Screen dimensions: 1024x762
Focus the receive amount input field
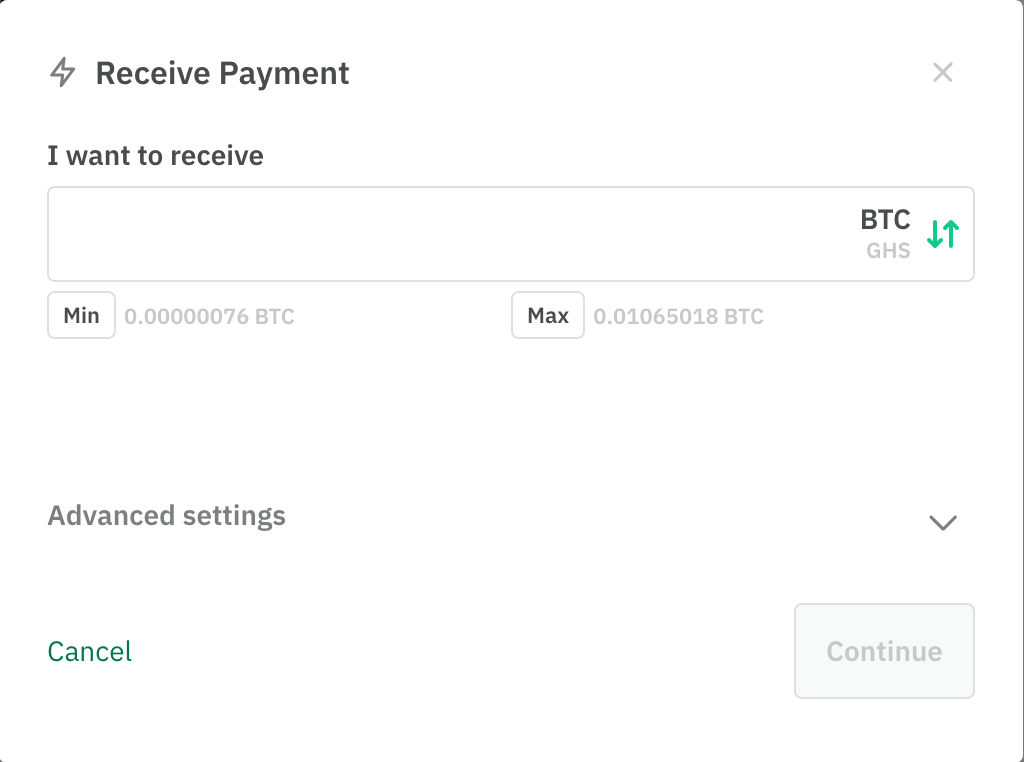click(x=451, y=234)
